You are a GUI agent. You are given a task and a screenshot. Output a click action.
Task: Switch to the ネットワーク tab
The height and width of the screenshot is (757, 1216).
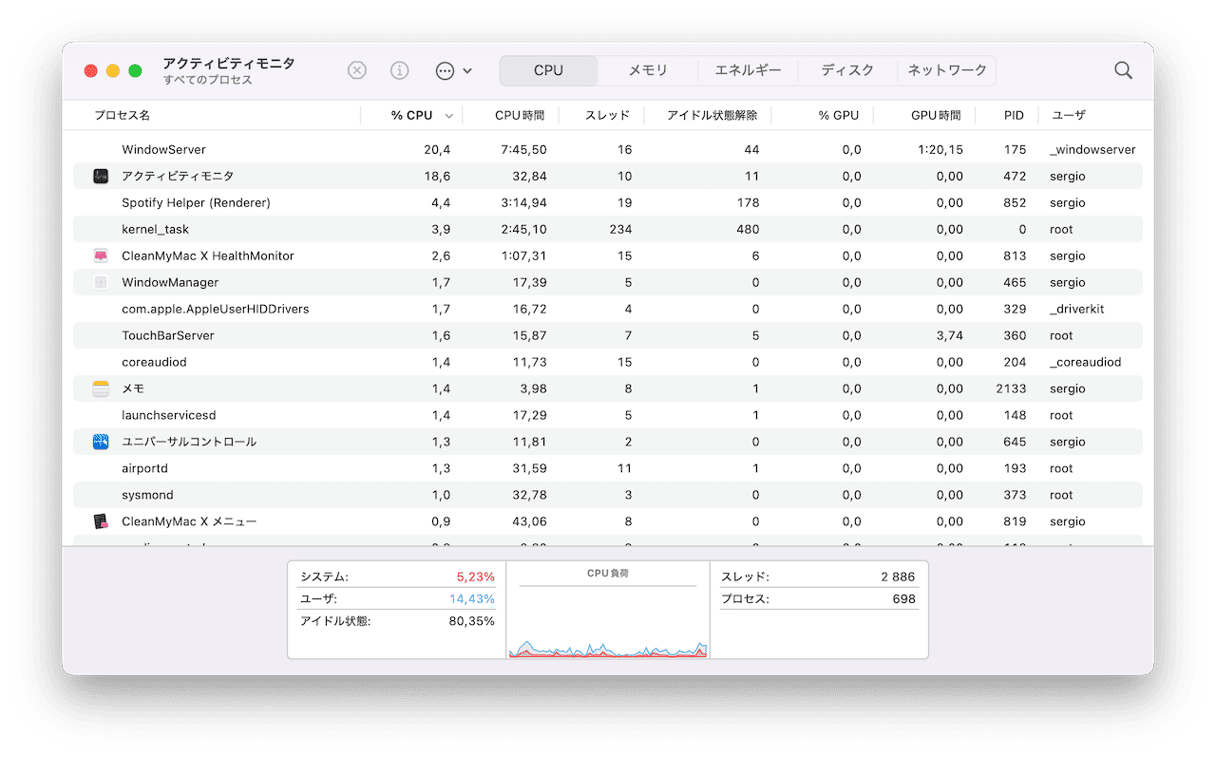(947, 70)
